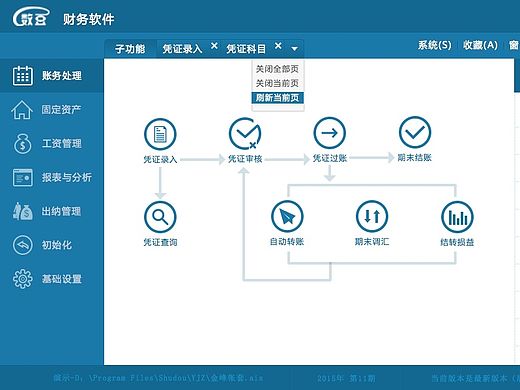Click the 报表与分析 report icon

pos(22,177)
